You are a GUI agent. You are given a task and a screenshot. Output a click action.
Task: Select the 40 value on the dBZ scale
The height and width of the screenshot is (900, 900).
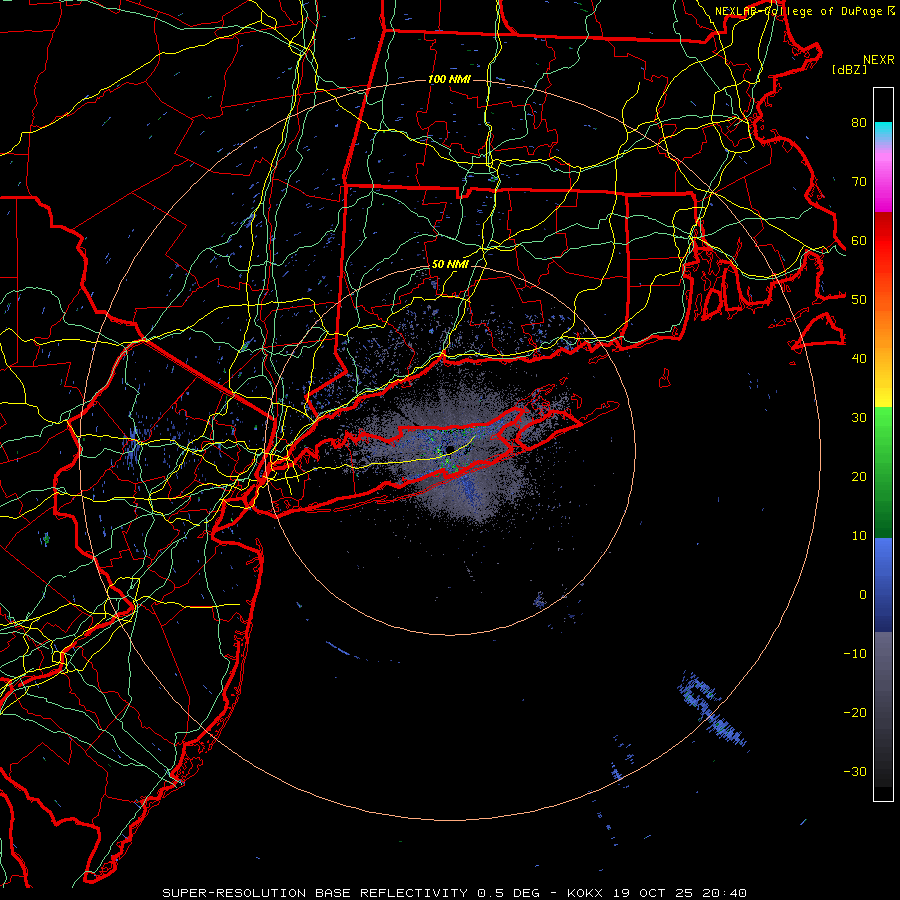(x=859, y=359)
